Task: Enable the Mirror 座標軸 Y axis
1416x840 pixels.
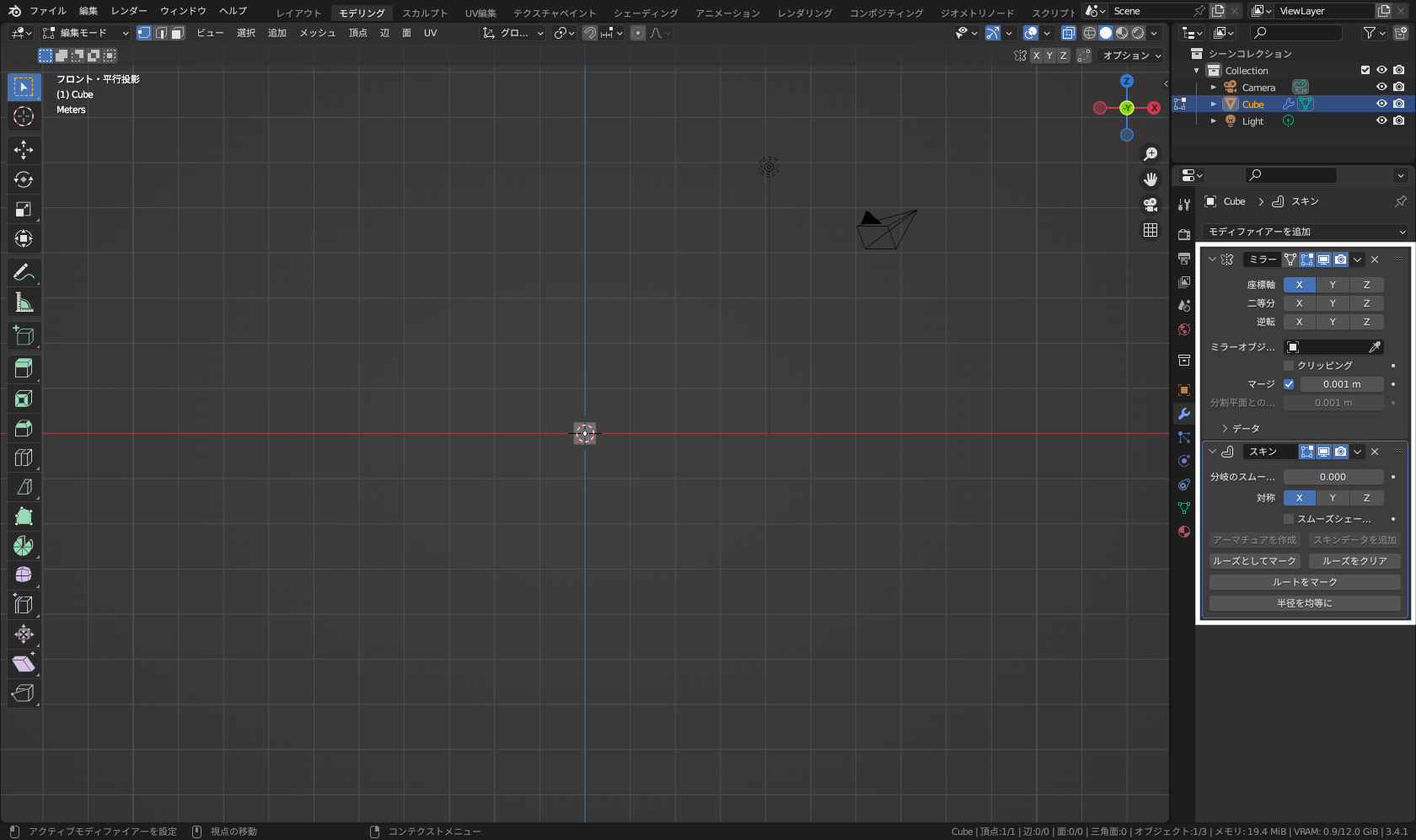Action: tap(1333, 285)
